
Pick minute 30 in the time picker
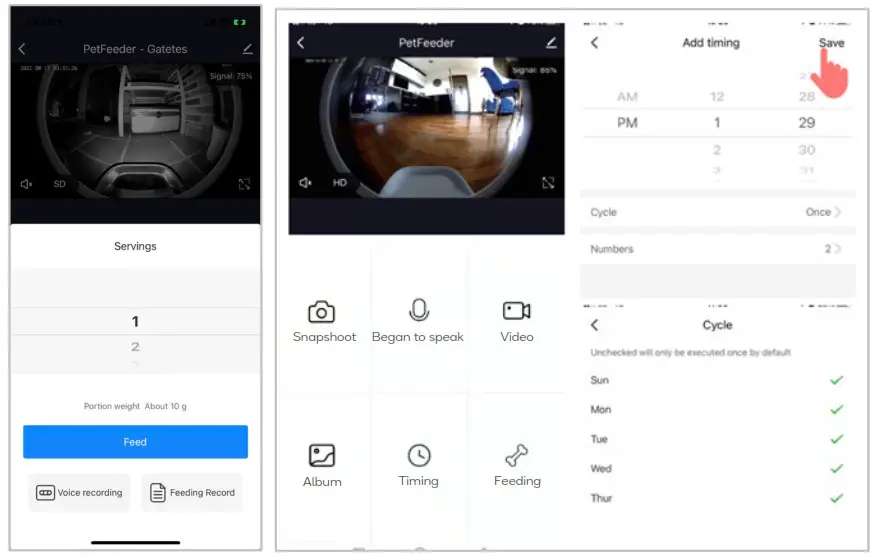(806, 150)
